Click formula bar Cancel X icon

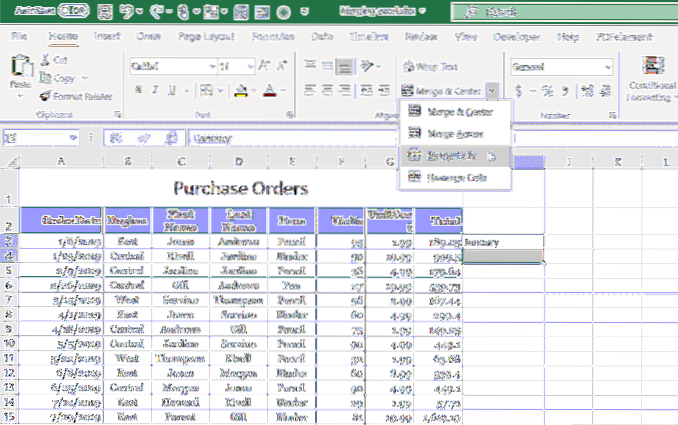pyautogui.click(x=115, y=138)
